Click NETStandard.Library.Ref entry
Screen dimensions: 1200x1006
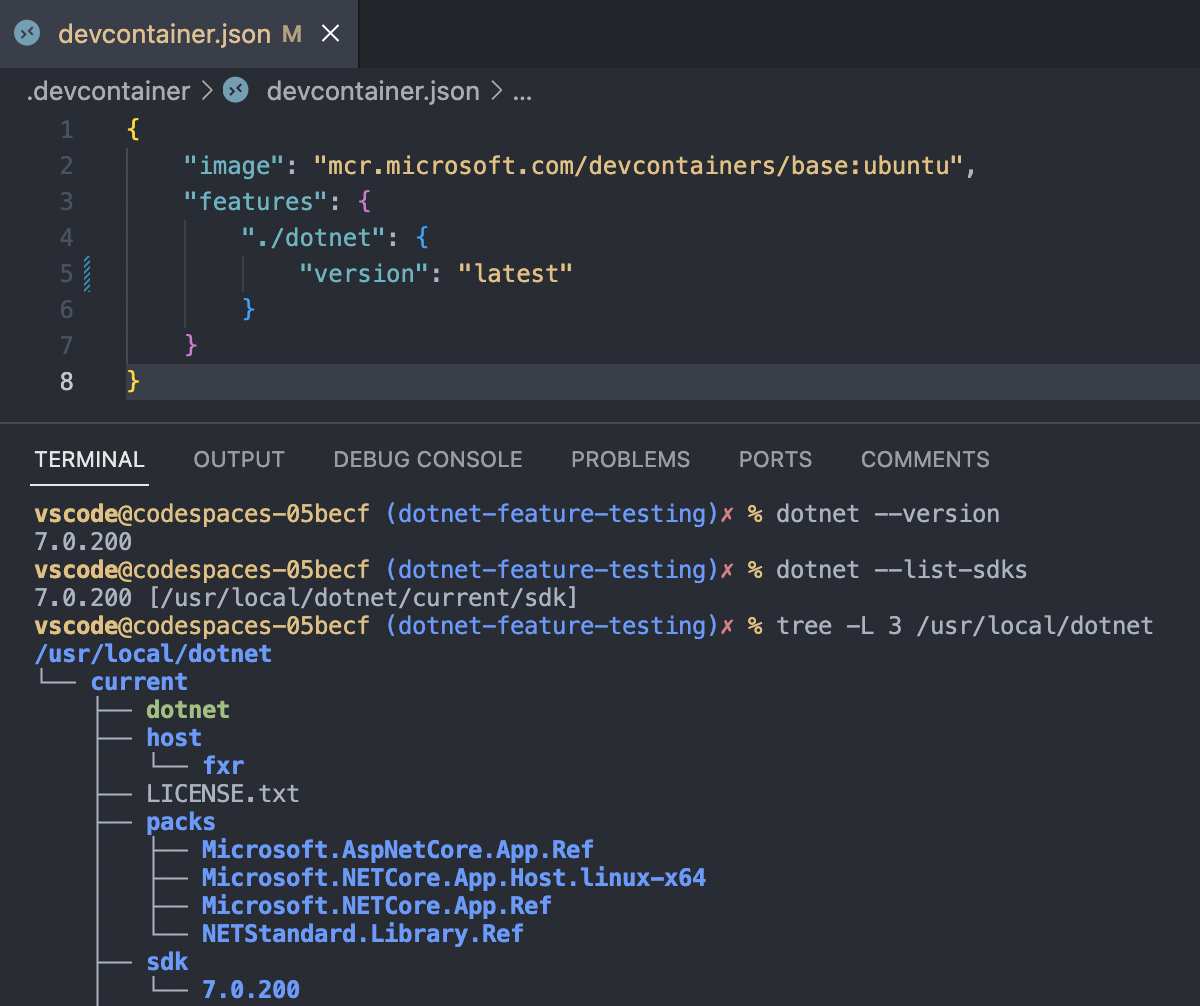pyautogui.click(x=363, y=934)
